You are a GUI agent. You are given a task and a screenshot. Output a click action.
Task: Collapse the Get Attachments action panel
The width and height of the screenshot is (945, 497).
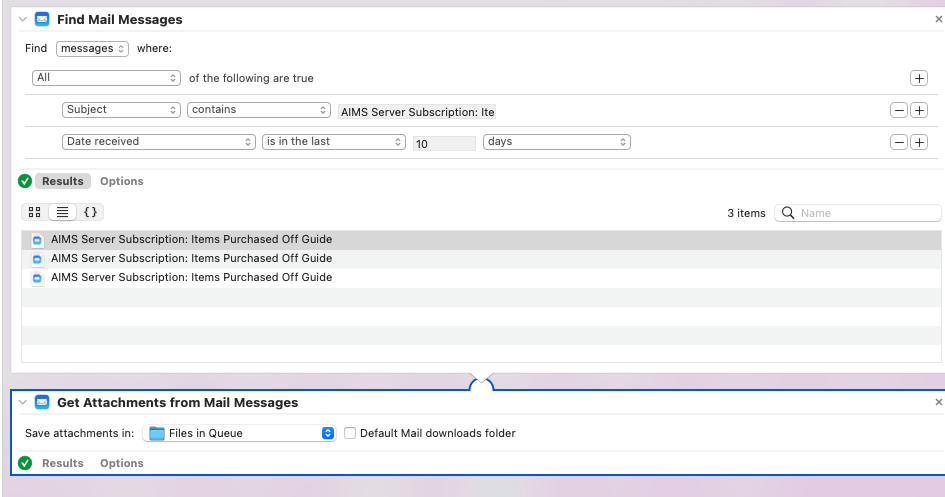23,403
